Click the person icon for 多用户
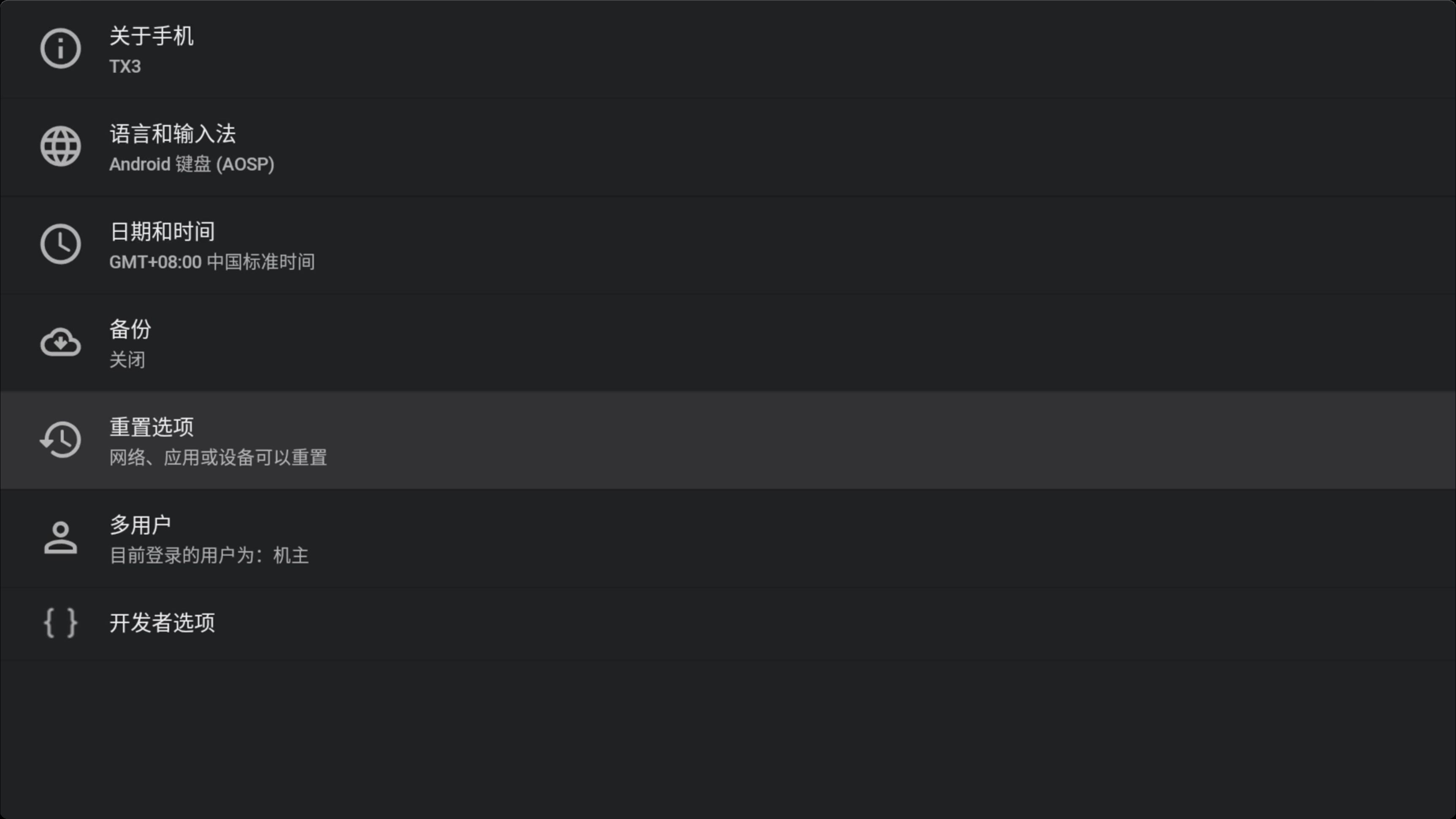Image resolution: width=1456 pixels, height=819 pixels. (x=60, y=537)
